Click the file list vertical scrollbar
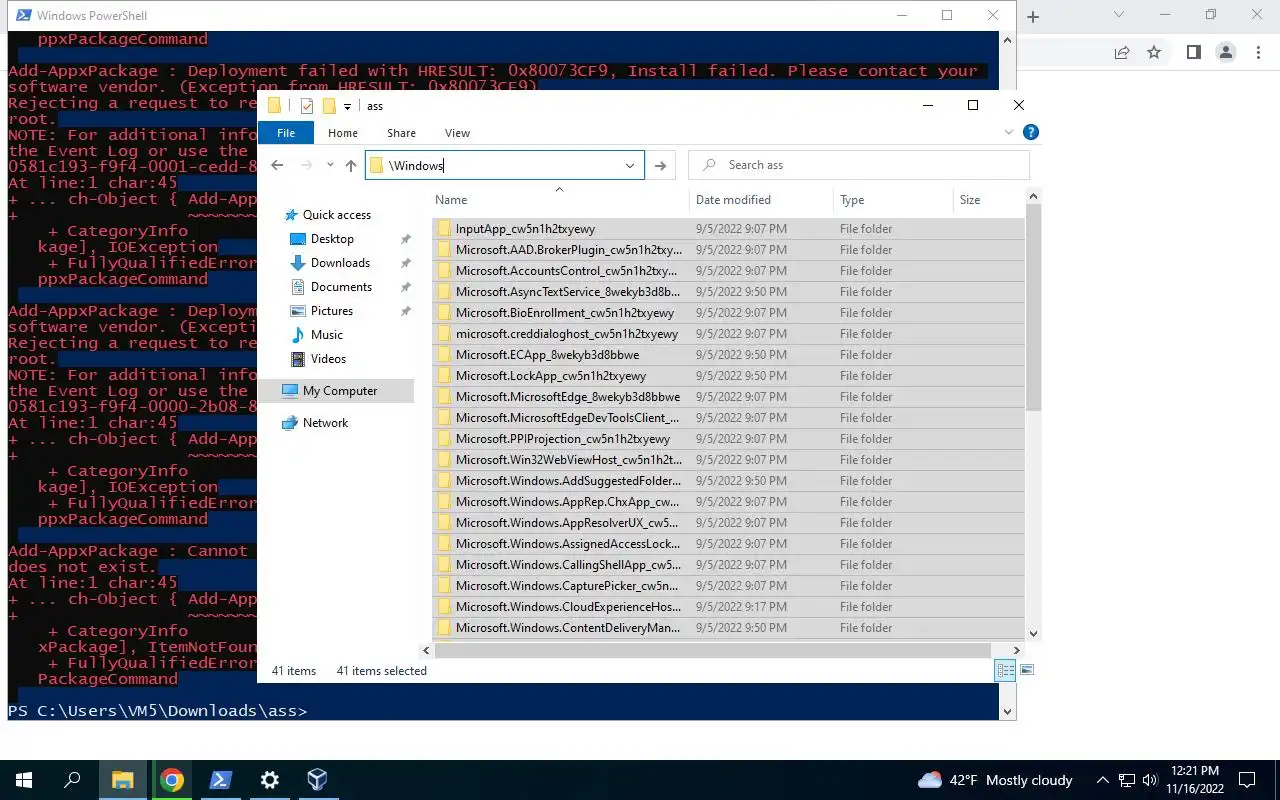Image resolution: width=1280 pixels, height=800 pixels. click(1033, 308)
